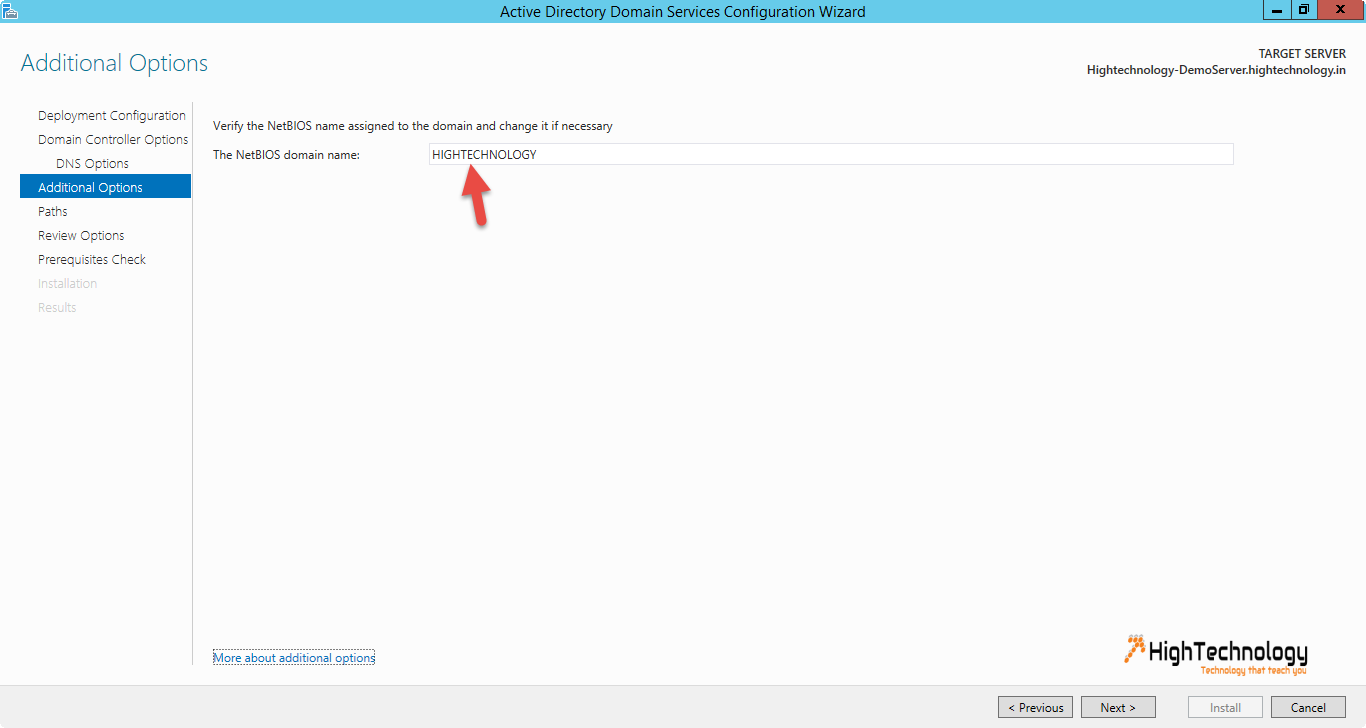Click the Additional Options page heading
Screen dimensions: 1366x728
(114, 63)
